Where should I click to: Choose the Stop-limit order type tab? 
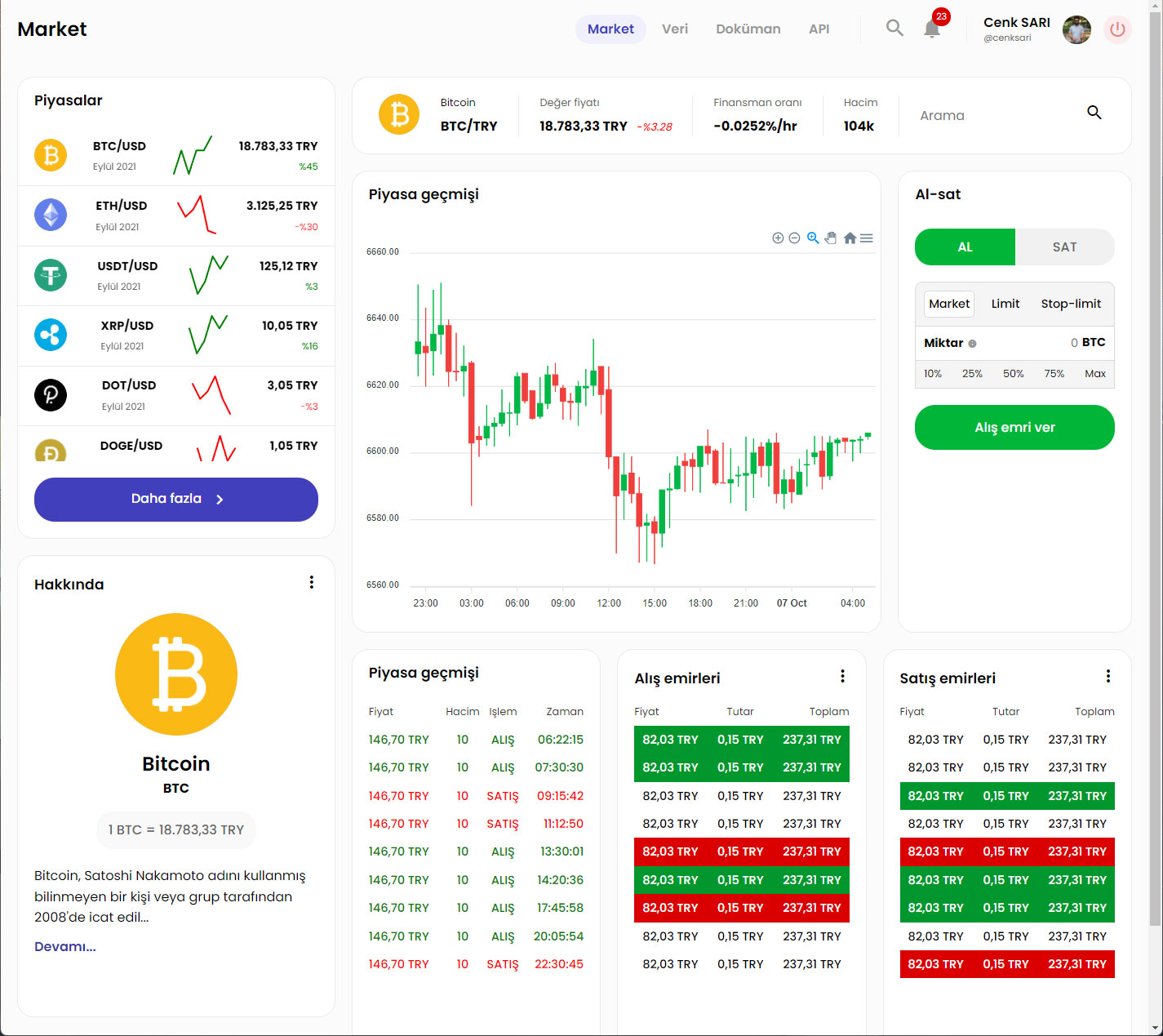1071,304
